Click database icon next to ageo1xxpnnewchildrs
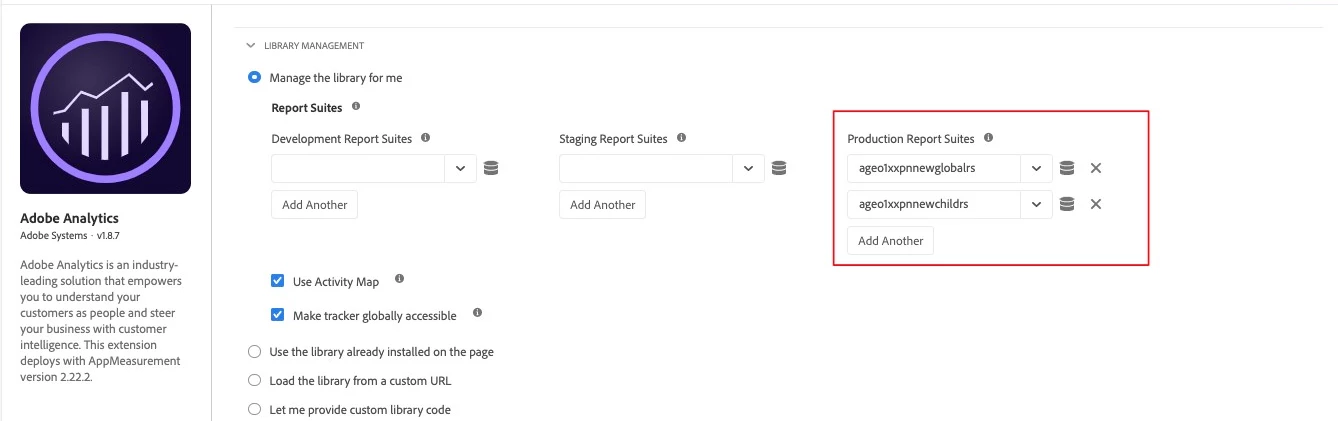 coord(1067,204)
